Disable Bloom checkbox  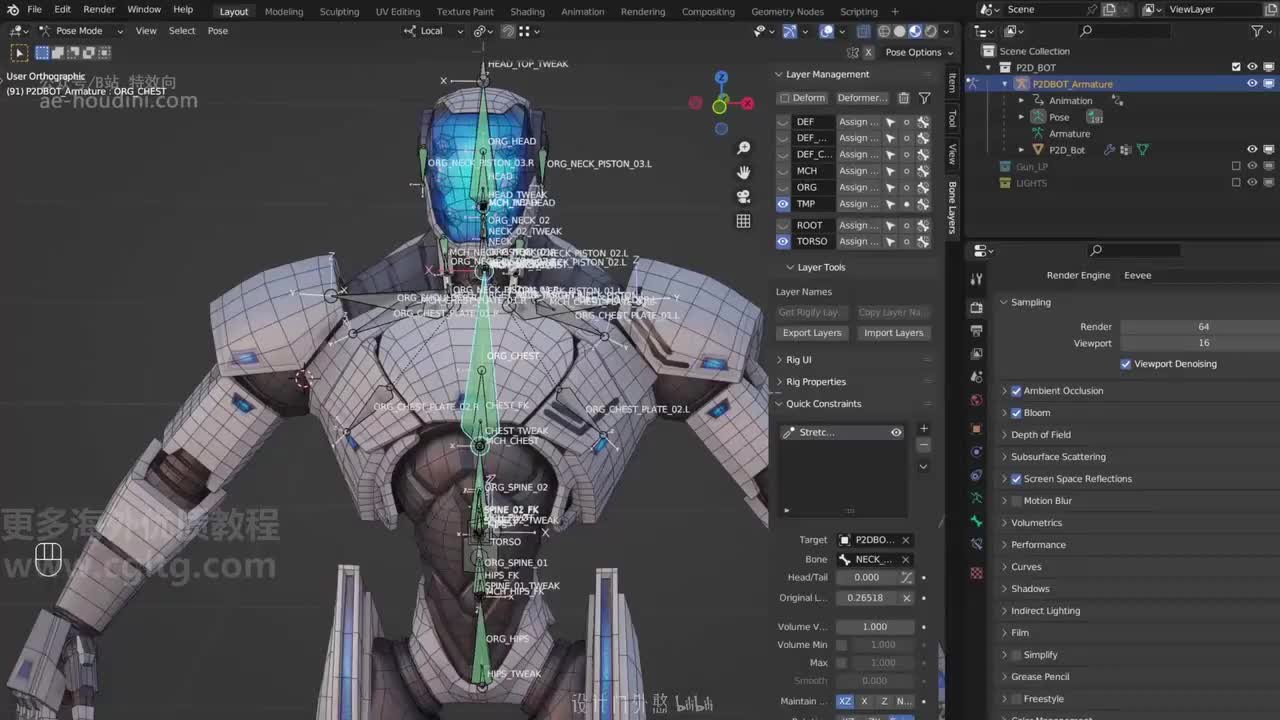1016,413
